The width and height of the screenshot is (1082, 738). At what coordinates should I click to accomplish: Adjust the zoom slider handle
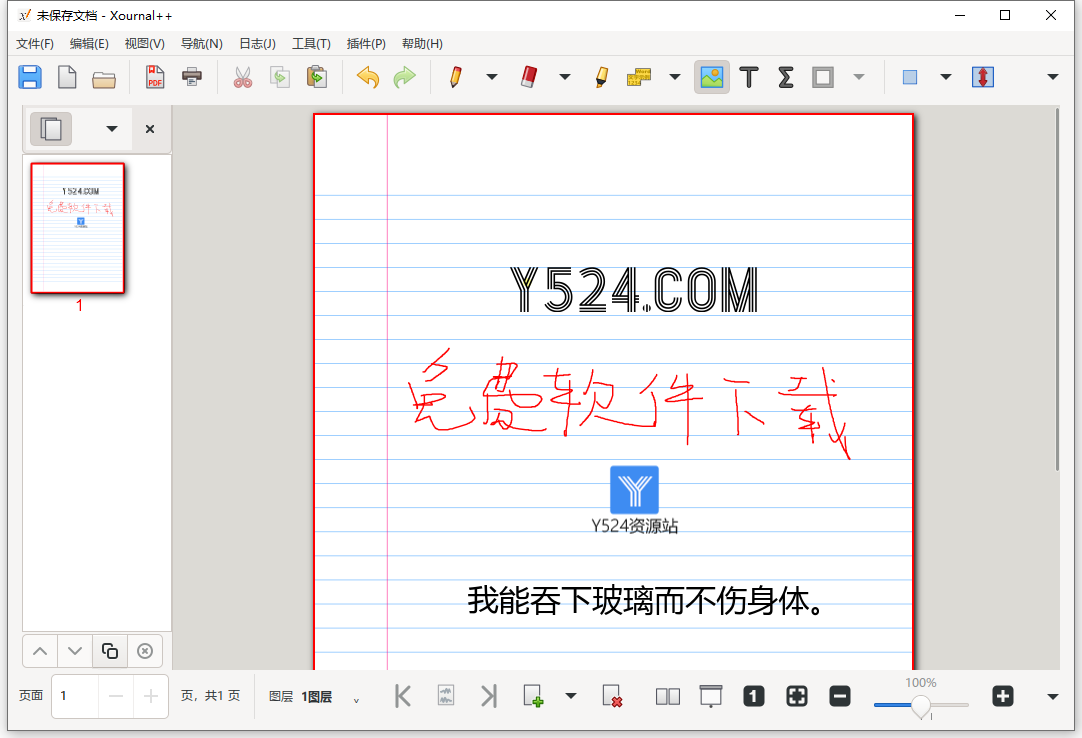click(921, 706)
